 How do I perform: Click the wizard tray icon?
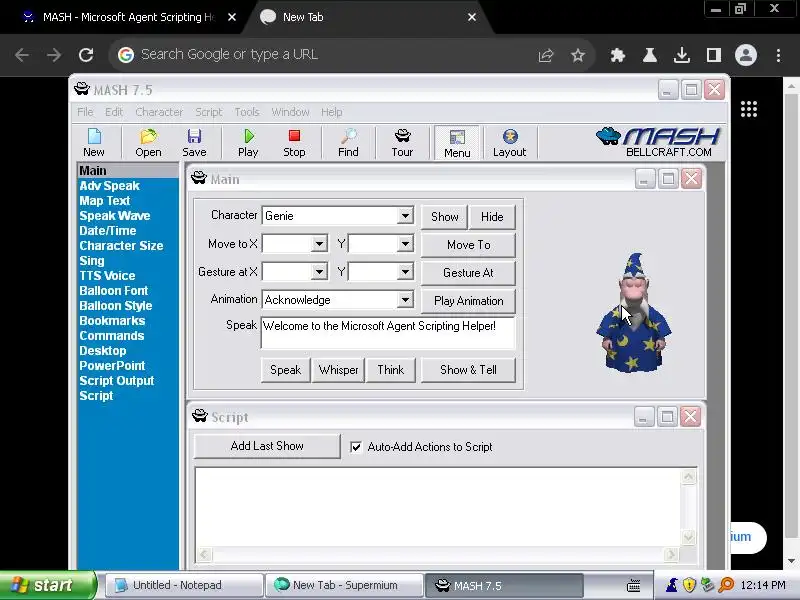pyautogui.click(x=672, y=585)
